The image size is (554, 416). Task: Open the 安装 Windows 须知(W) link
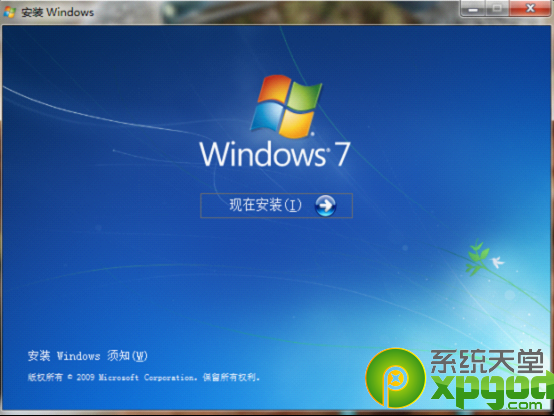tap(88, 356)
